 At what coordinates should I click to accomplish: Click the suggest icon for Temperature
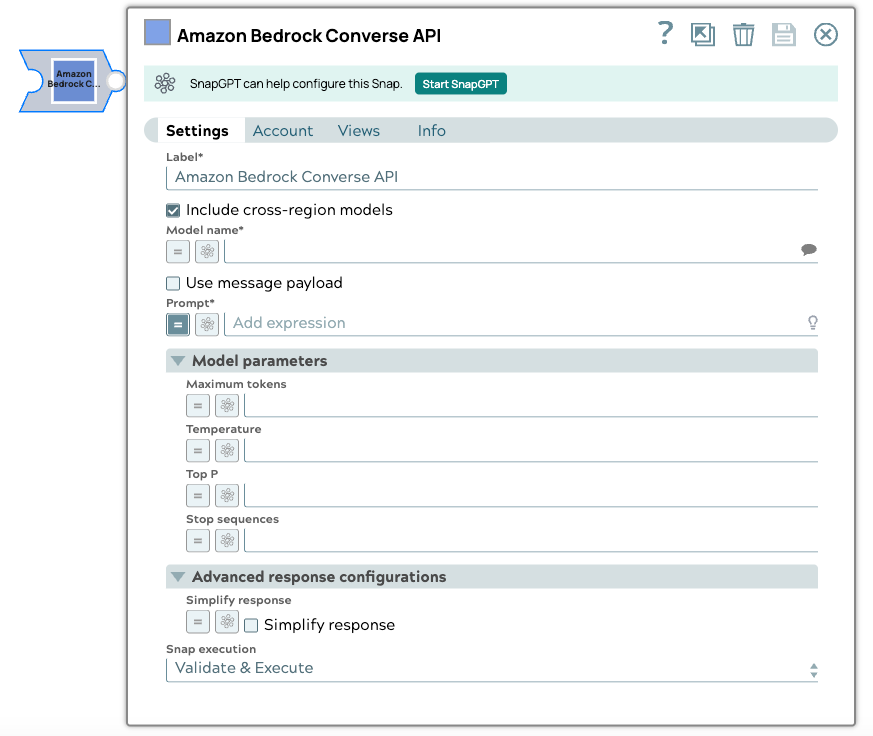pos(226,450)
